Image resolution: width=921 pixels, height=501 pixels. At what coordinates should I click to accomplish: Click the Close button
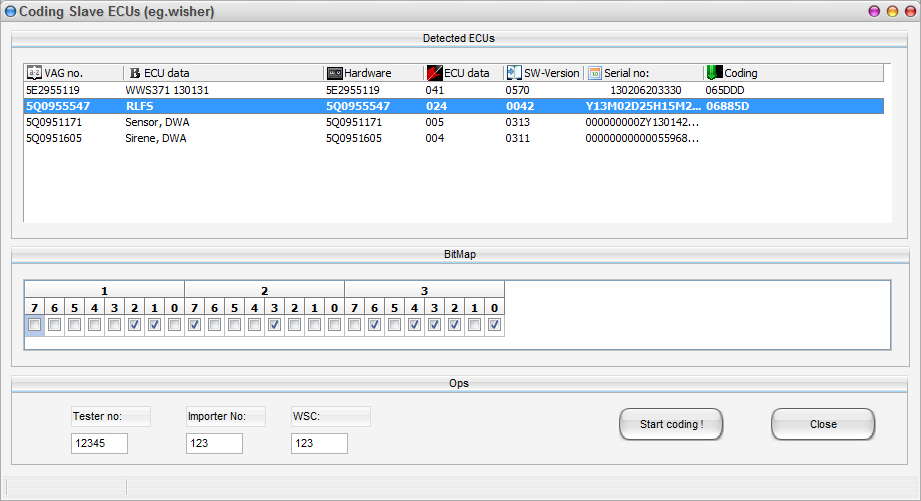pos(823,424)
